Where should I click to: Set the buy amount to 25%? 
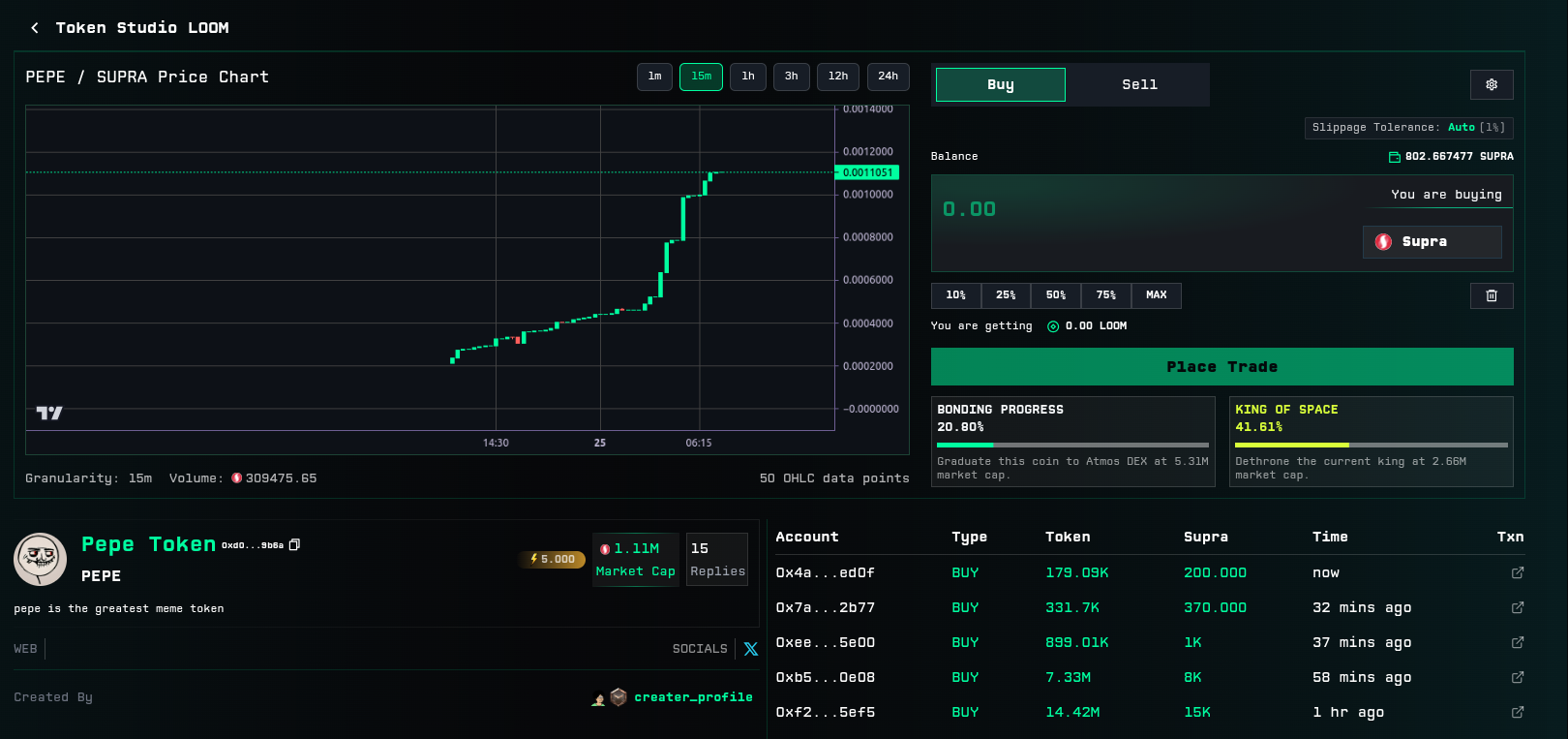point(1007,295)
